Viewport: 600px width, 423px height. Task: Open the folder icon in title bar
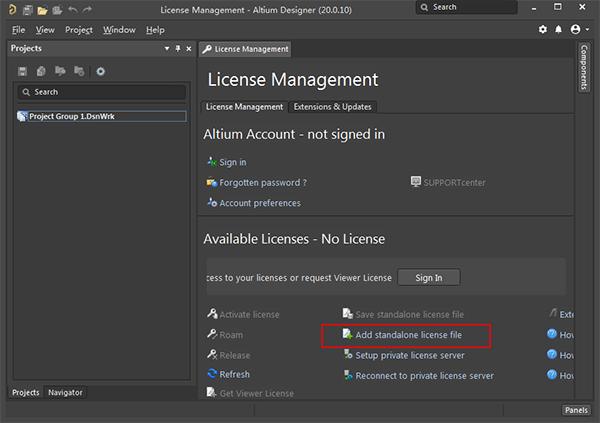pyautogui.click(x=42, y=10)
